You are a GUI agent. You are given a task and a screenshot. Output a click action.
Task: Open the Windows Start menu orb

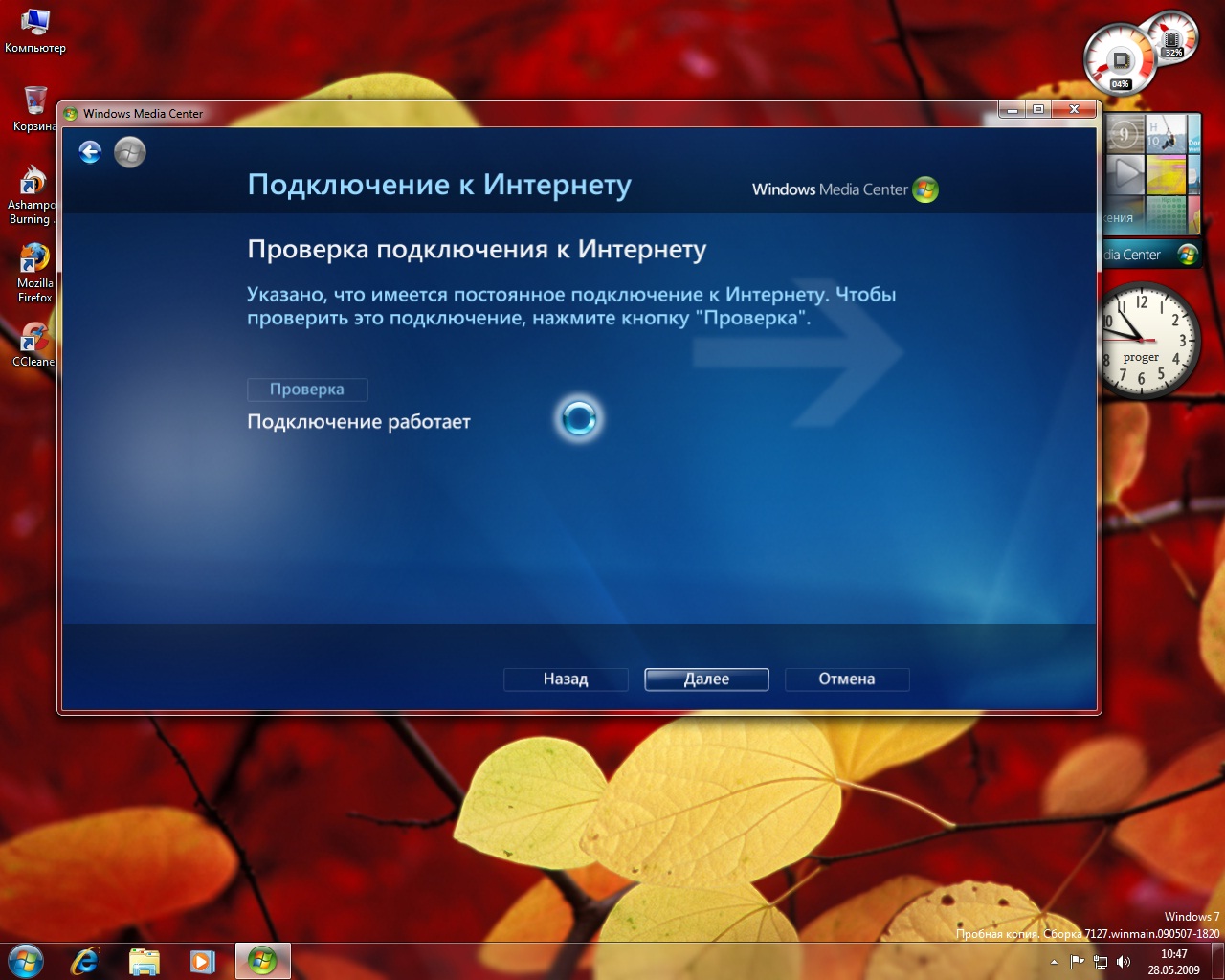click(x=25, y=961)
